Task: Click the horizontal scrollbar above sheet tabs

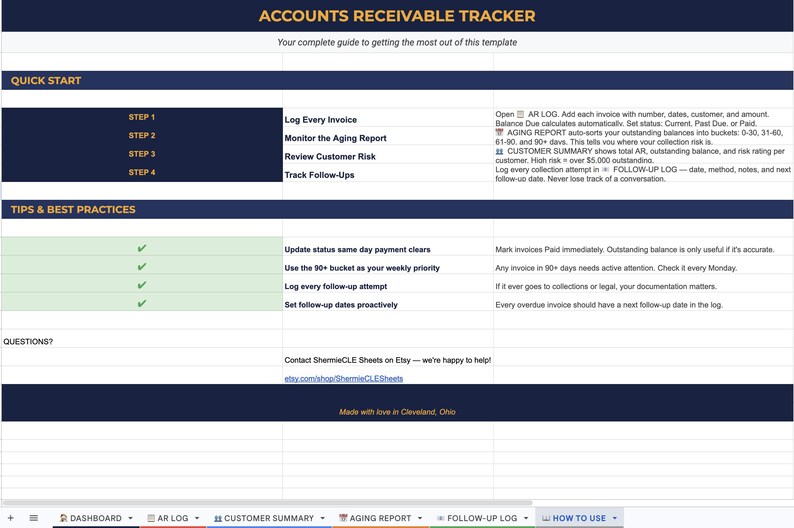Action: pos(267,503)
